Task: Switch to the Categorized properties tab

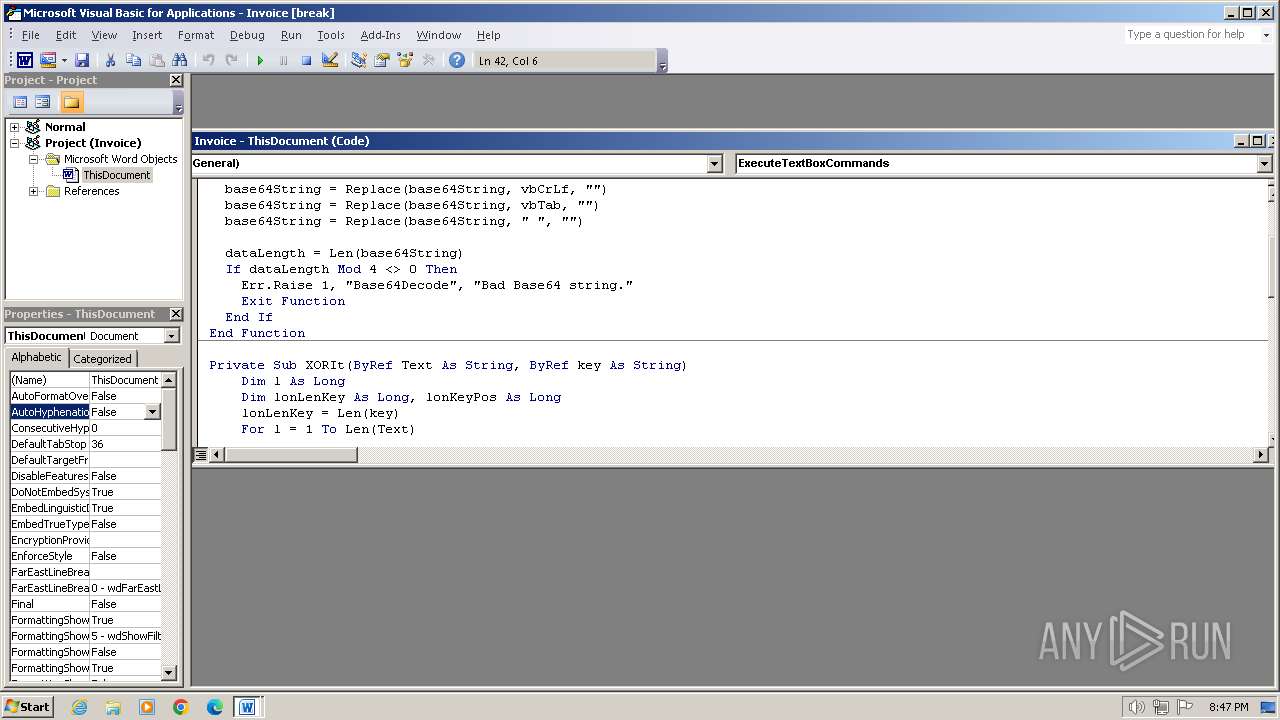Action: (102, 359)
